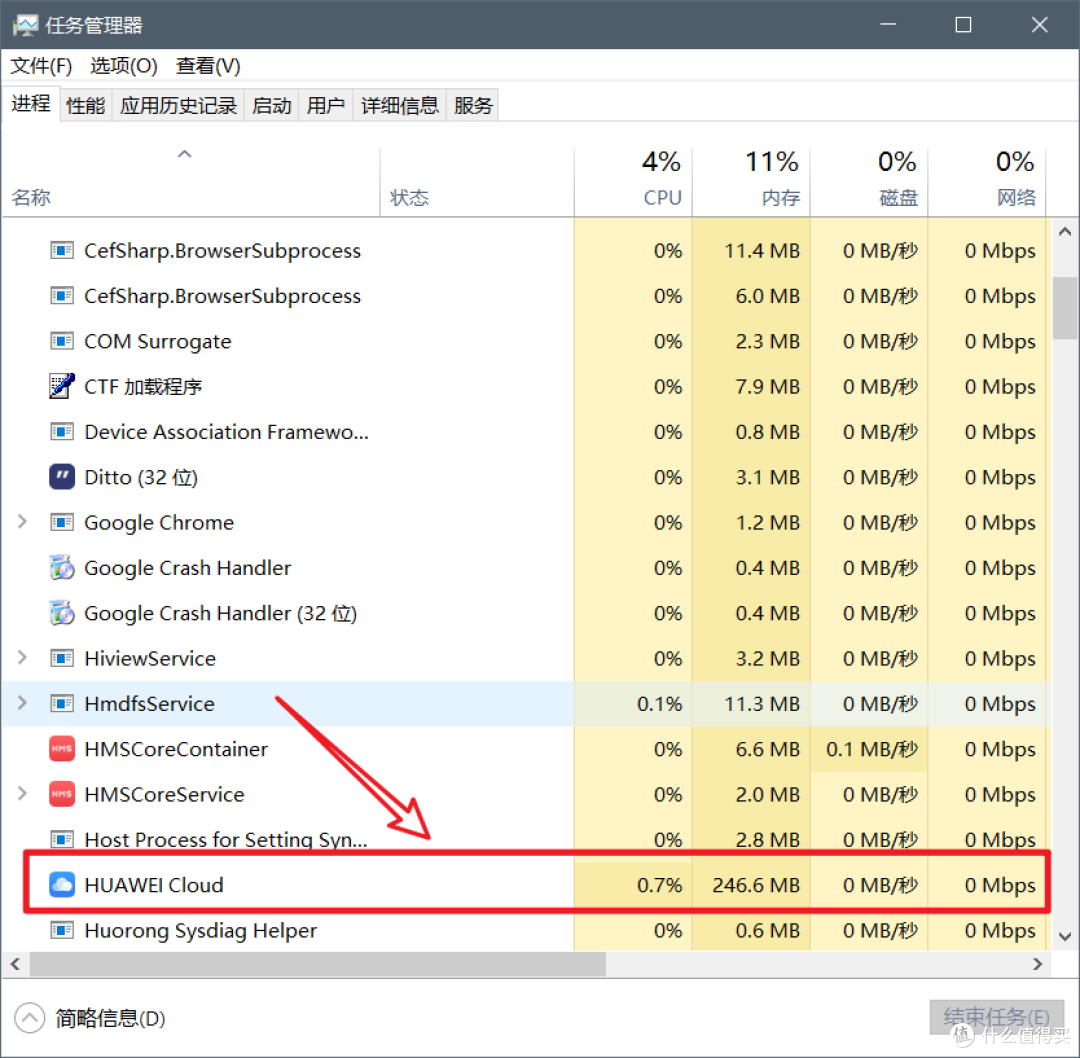The width and height of the screenshot is (1080, 1058).
Task: Click the vertical scrollbar thumb
Action: coord(1065,308)
